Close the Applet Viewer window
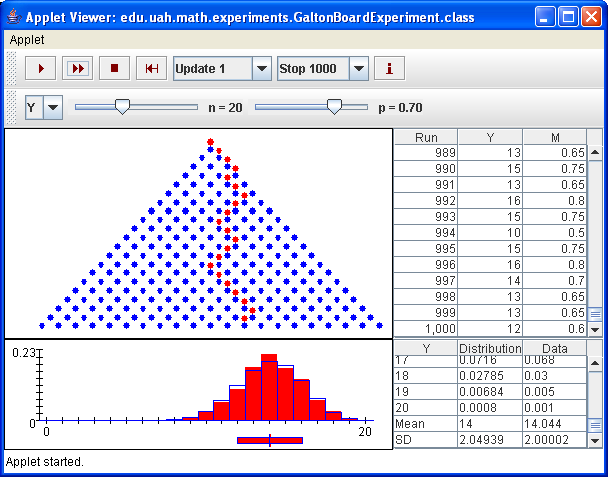Viewport: 608px width, 477px height. tap(591, 17)
